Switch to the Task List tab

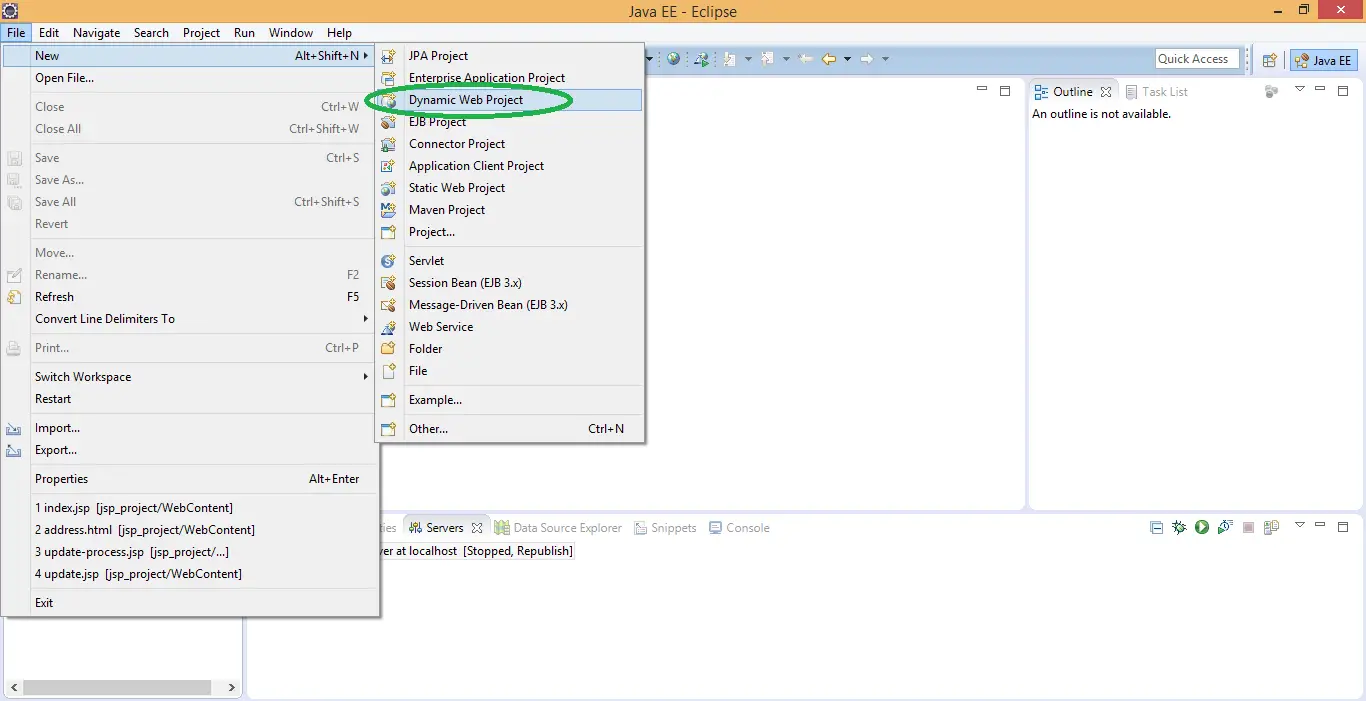point(1157,91)
